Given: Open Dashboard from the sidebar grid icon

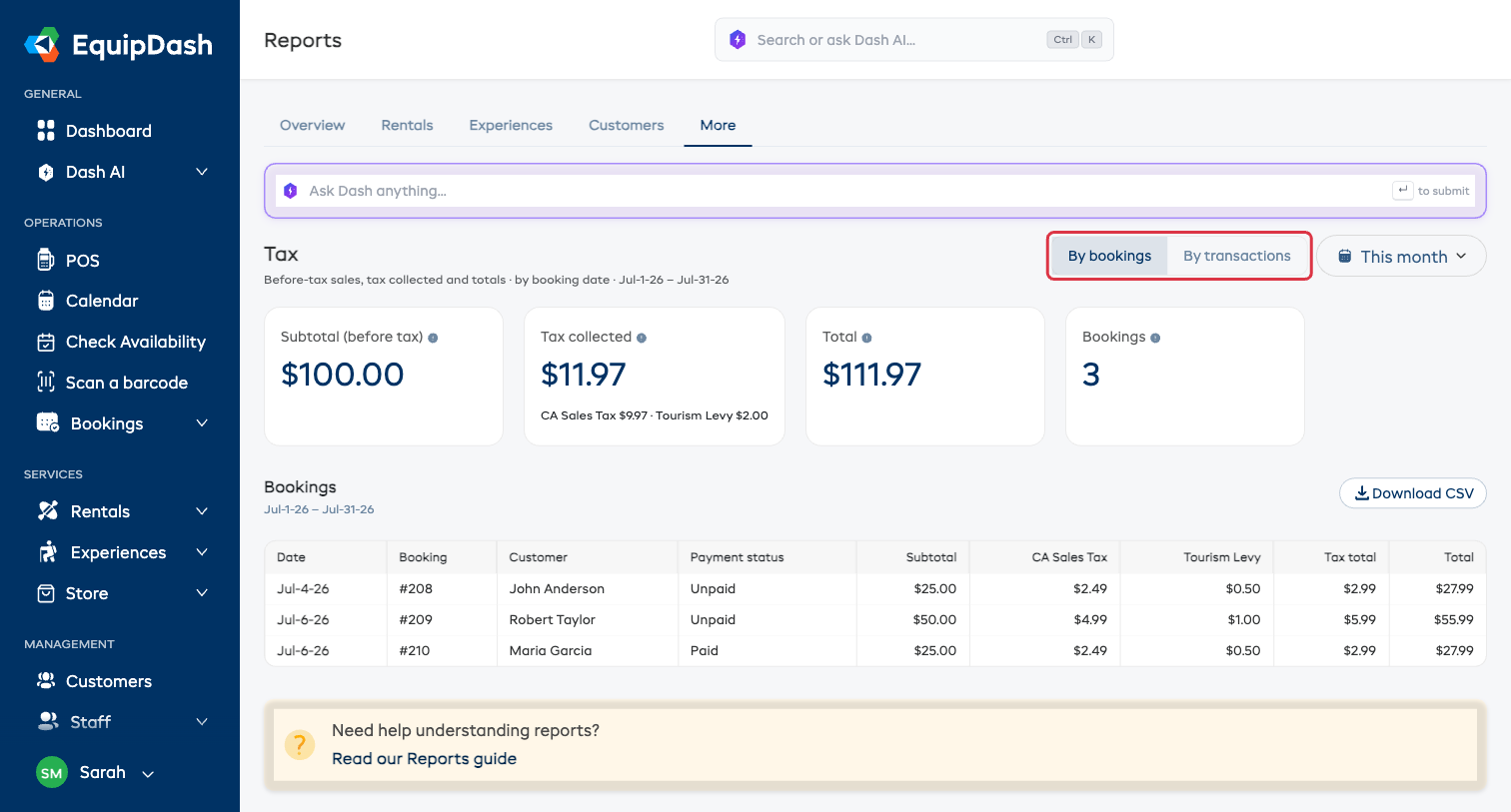Looking at the screenshot, I should 46,131.
